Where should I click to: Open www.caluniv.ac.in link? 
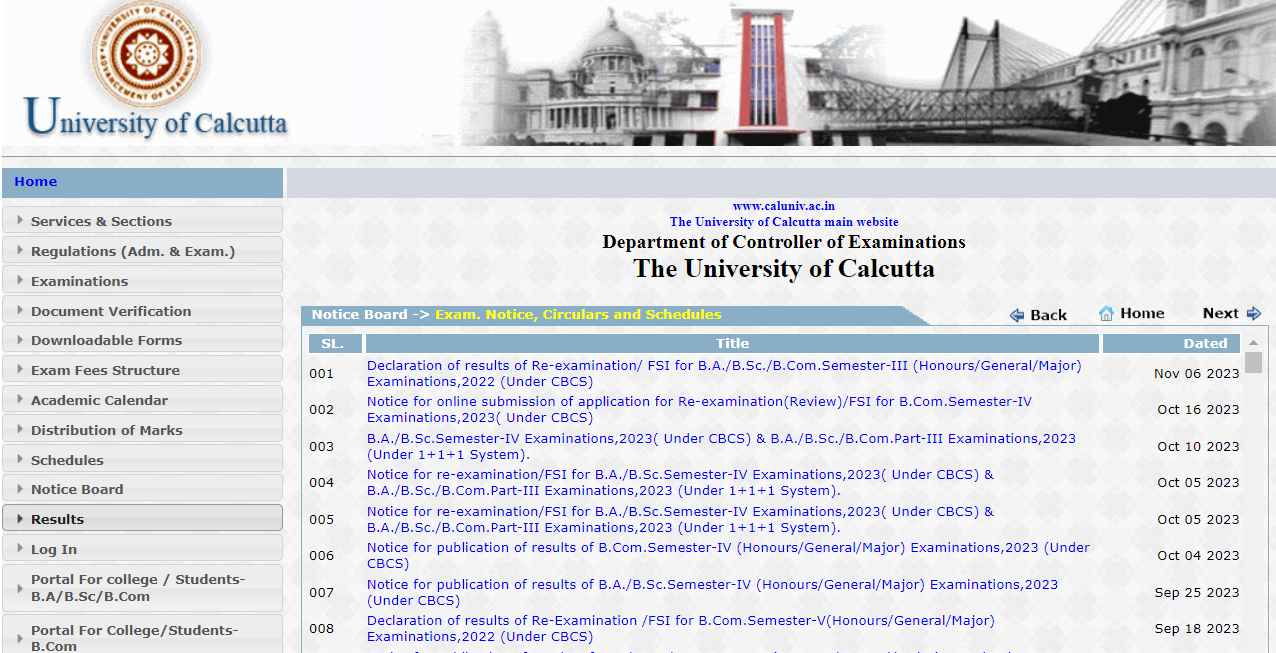pyautogui.click(x=784, y=206)
